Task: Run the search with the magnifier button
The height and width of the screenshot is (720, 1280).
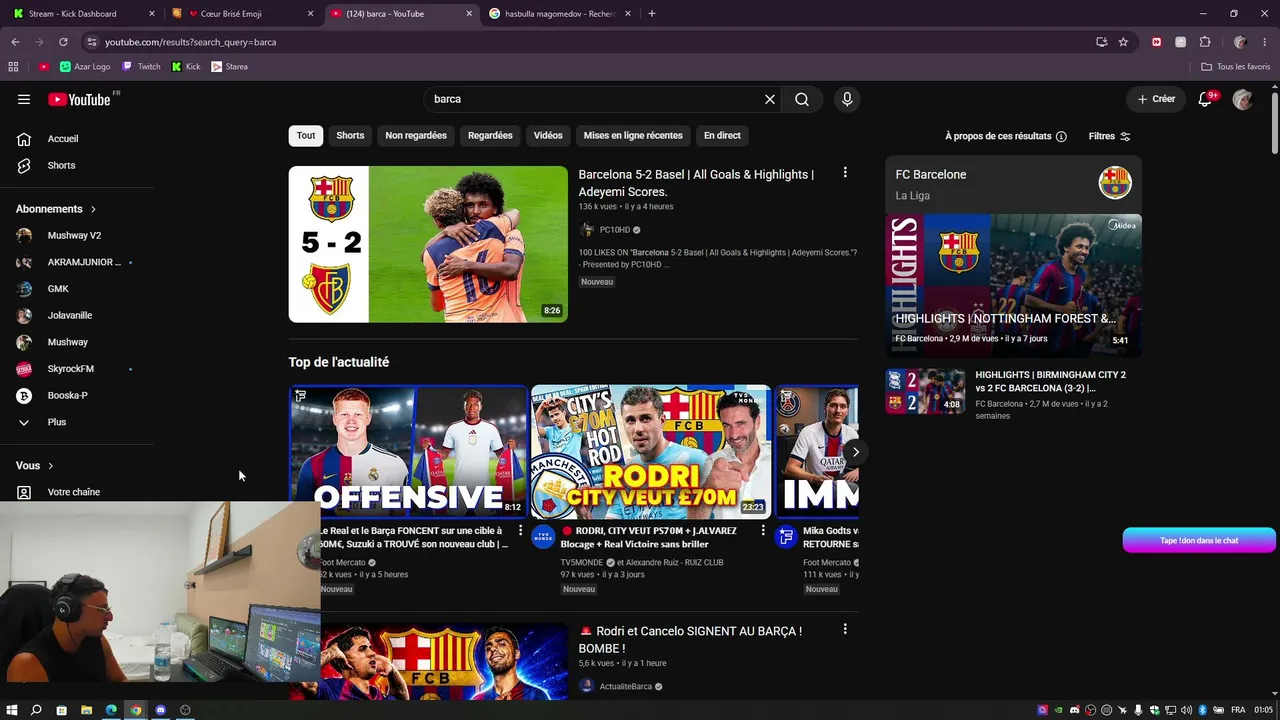Action: tap(802, 99)
